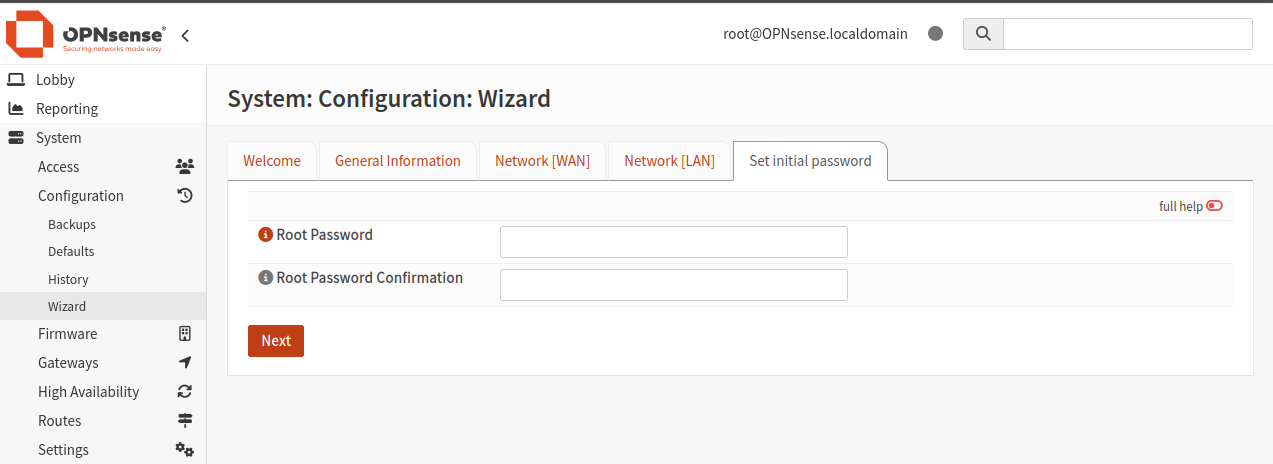Click the OPNsense logo
Image resolution: width=1273 pixels, height=464 pixels.
86,34
